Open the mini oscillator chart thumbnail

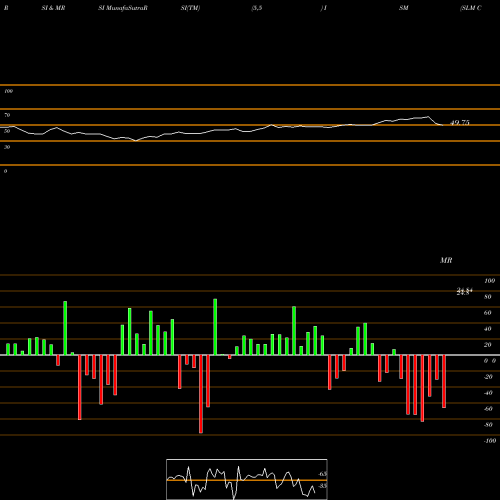[x=247, y=479]
